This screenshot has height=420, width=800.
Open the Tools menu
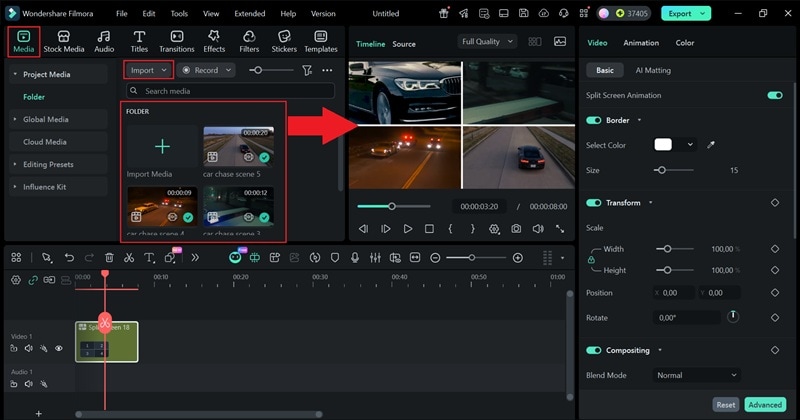pos(179,14)
